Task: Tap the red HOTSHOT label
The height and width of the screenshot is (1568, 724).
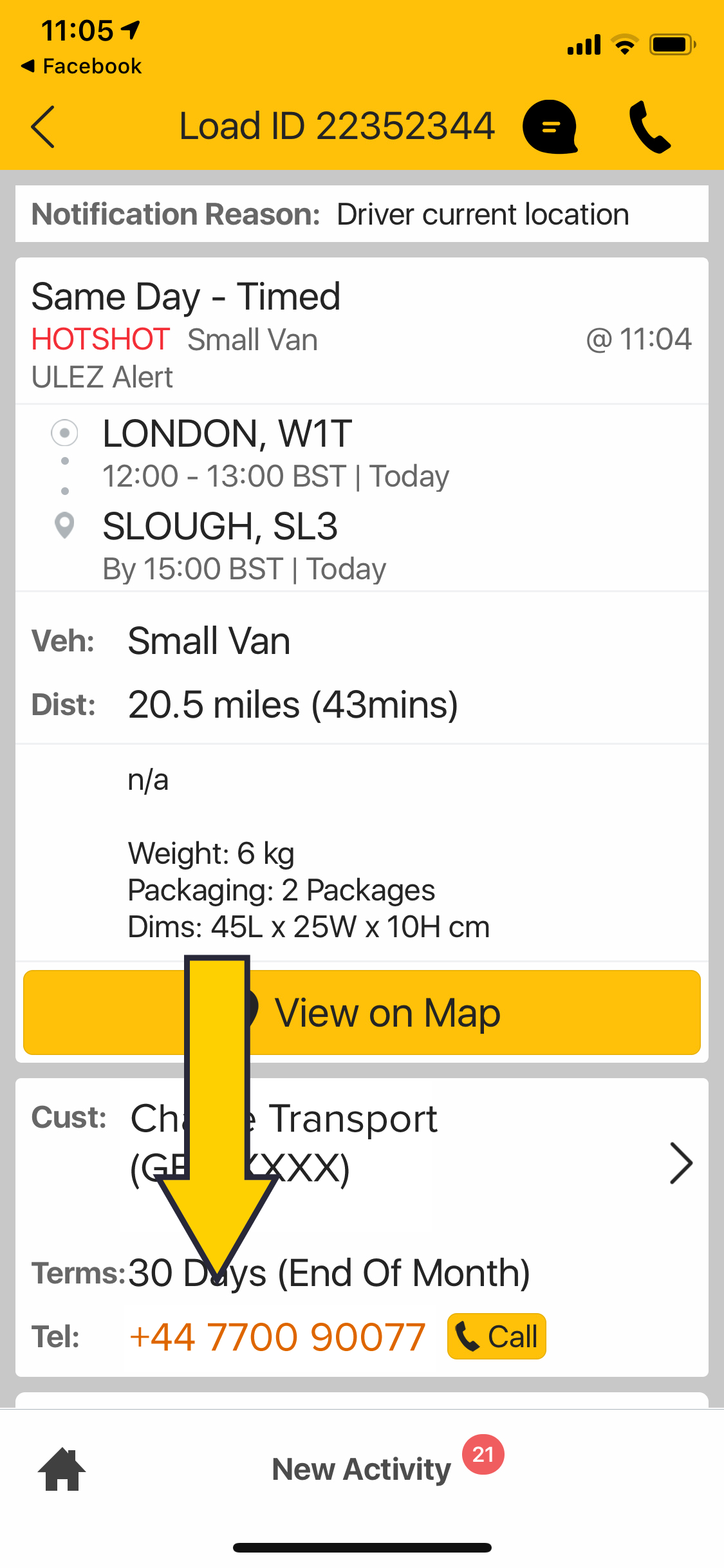Action: pos(101,339)
